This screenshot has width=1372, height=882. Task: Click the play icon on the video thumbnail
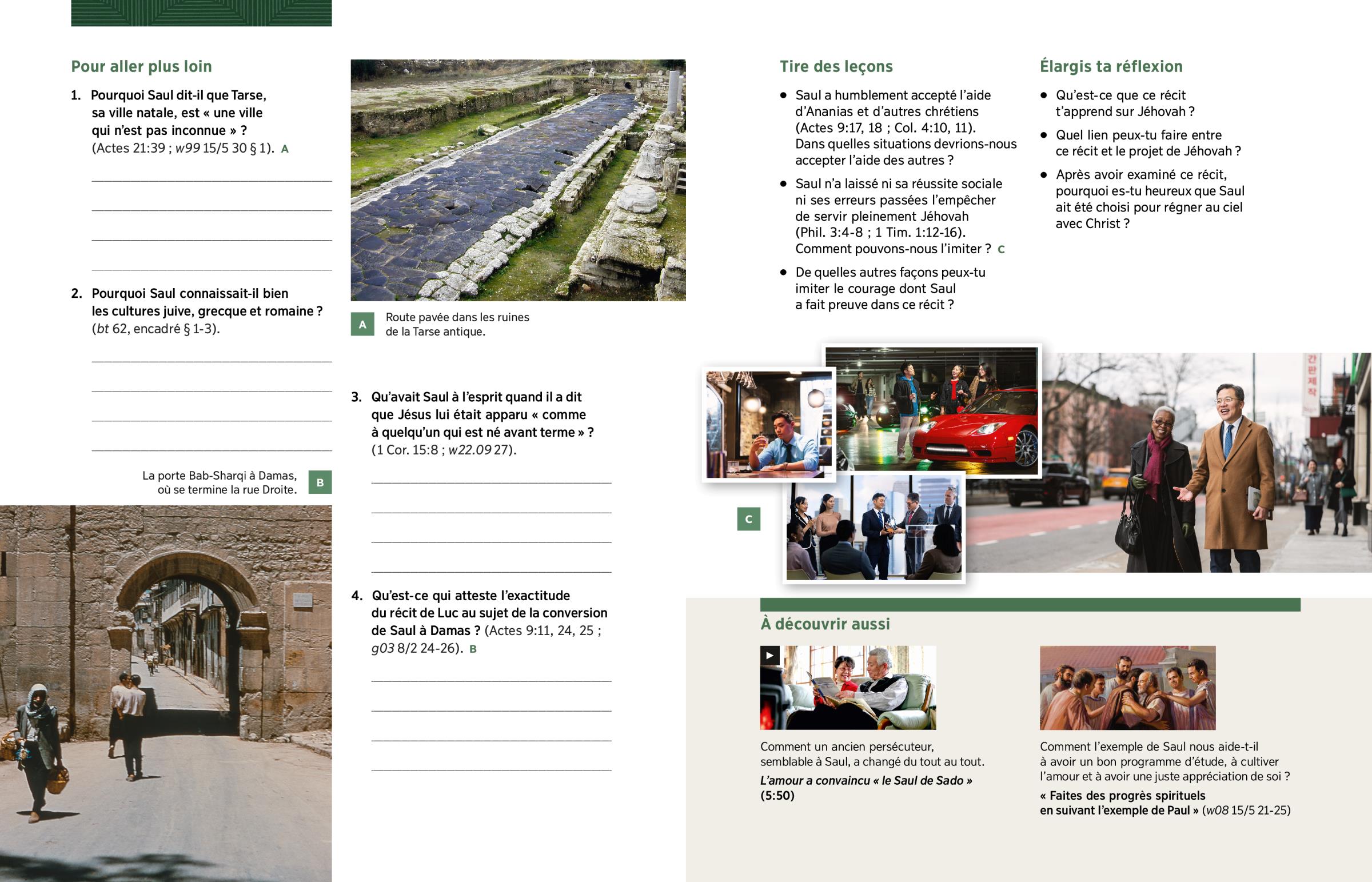tap(769, 655)
